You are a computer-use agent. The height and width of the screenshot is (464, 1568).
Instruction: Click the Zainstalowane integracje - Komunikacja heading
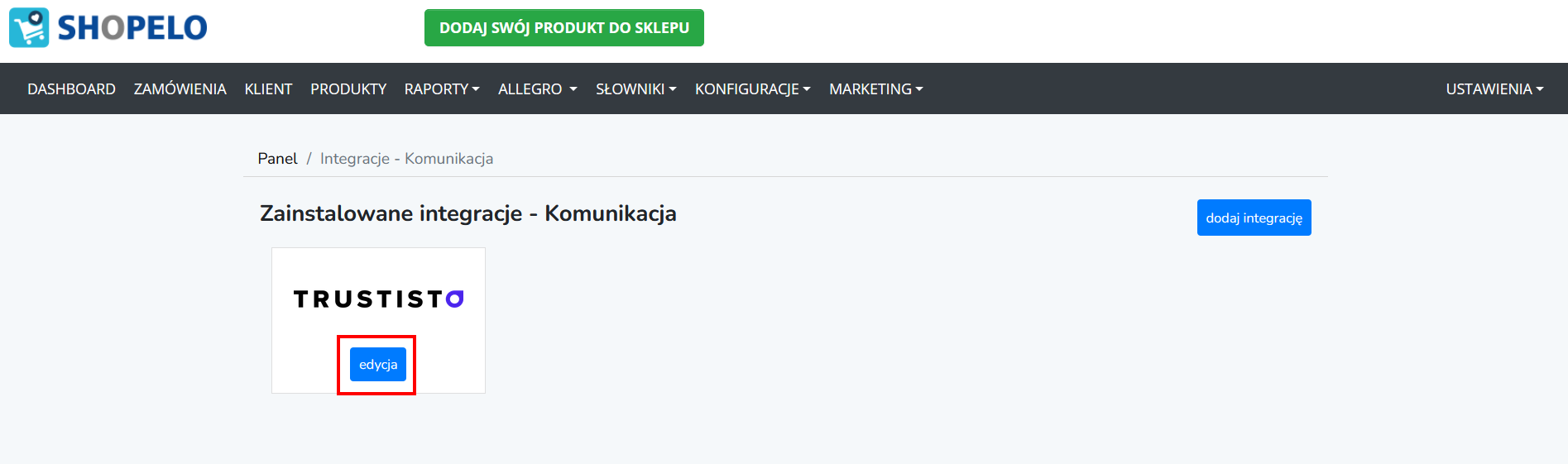(x=468, y=213)
